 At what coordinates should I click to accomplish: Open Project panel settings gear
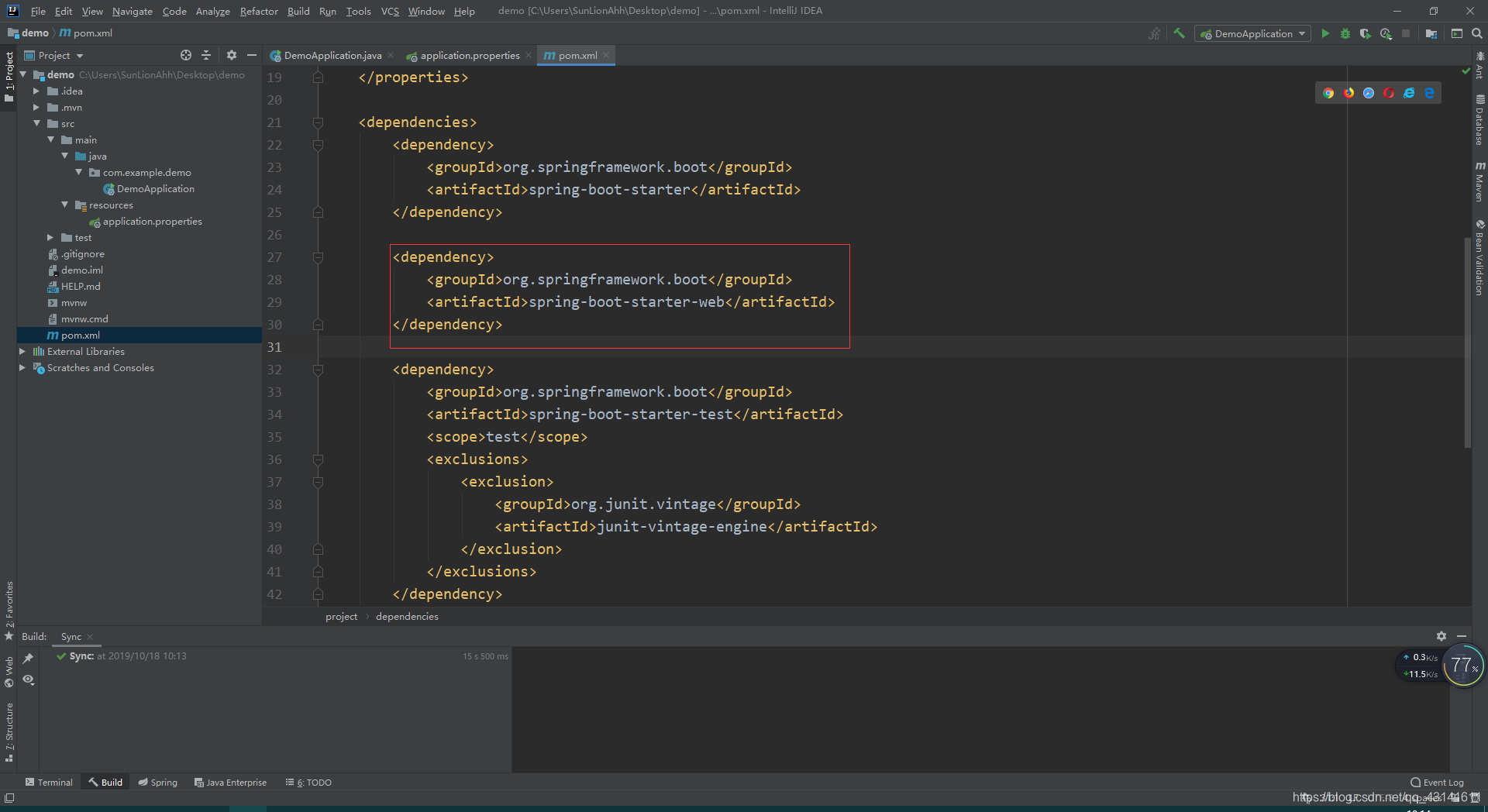tap(231, 55)
